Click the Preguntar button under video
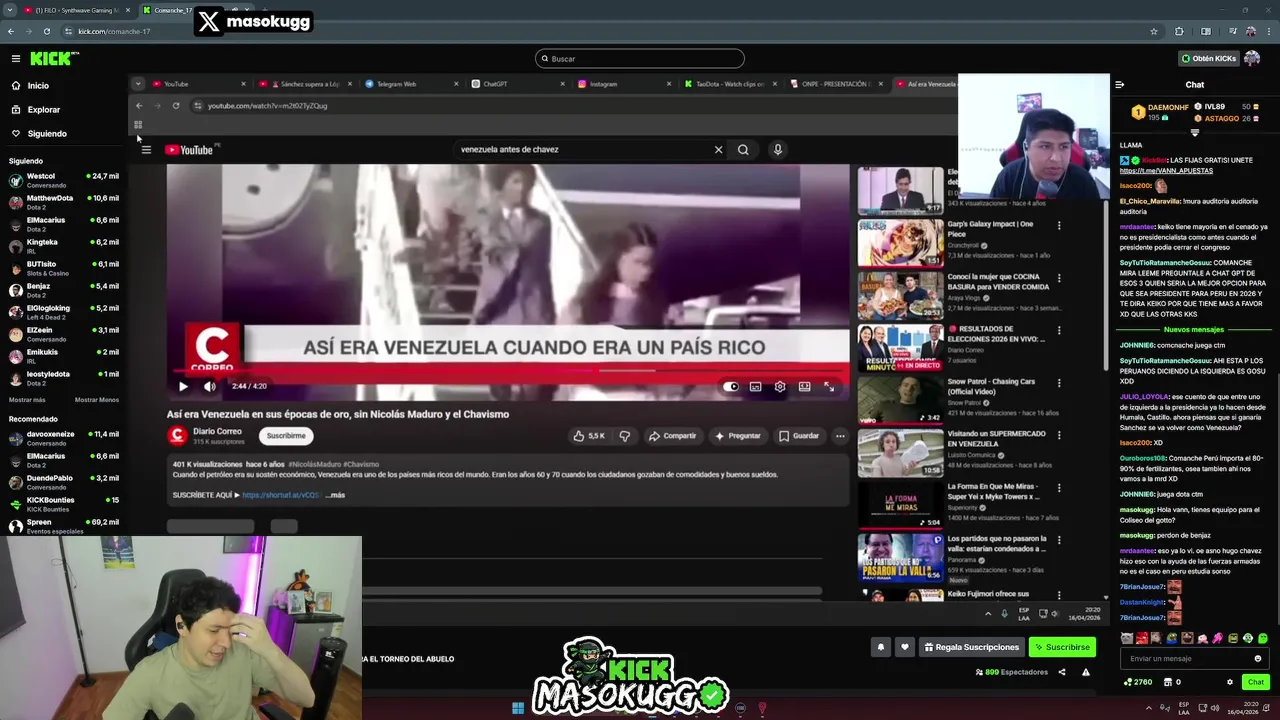Image resolution: width=1280 pixels, height=720 pixels. pos(737,436)
